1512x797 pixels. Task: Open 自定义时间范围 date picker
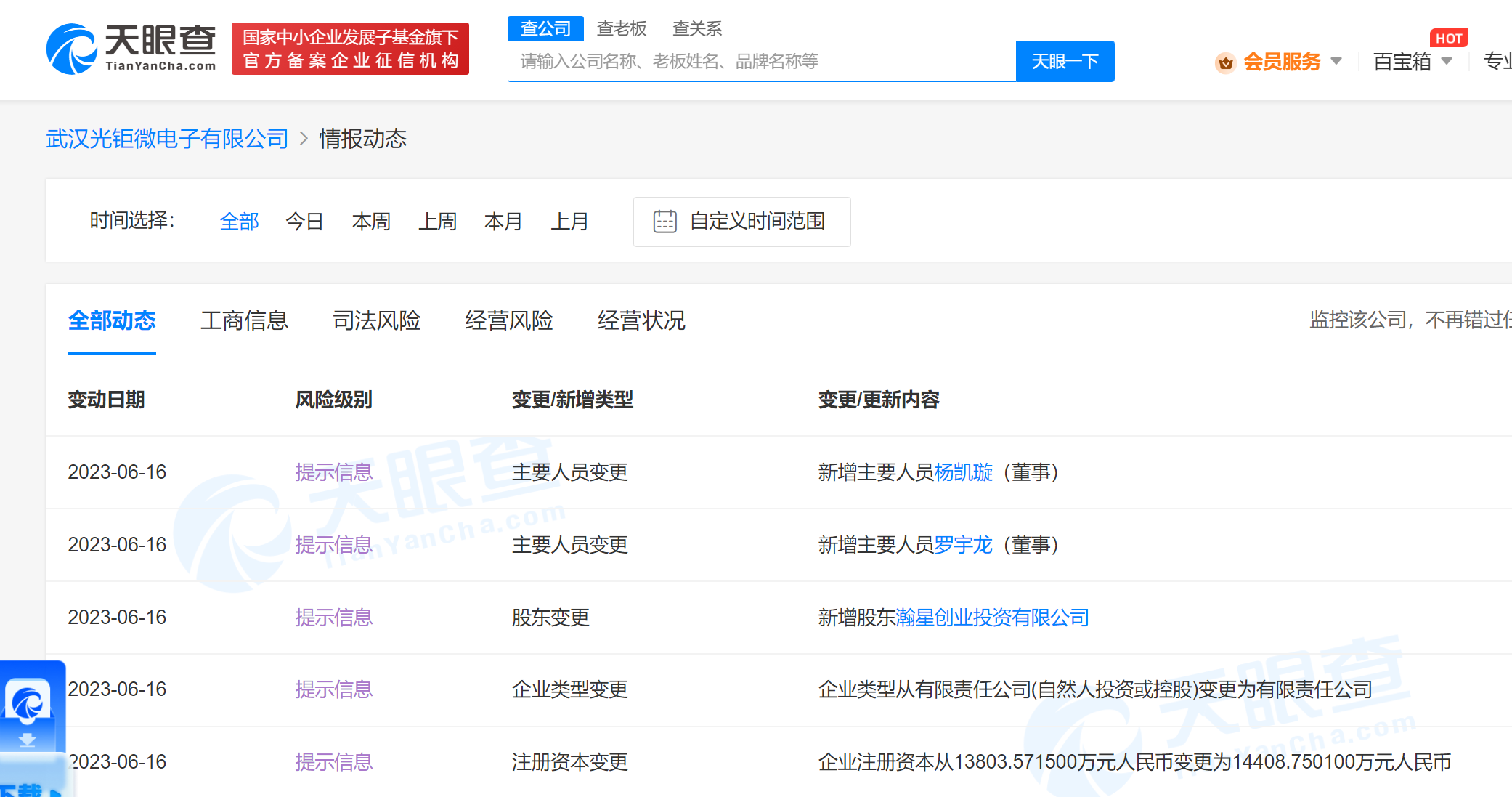tap(742, 222)
